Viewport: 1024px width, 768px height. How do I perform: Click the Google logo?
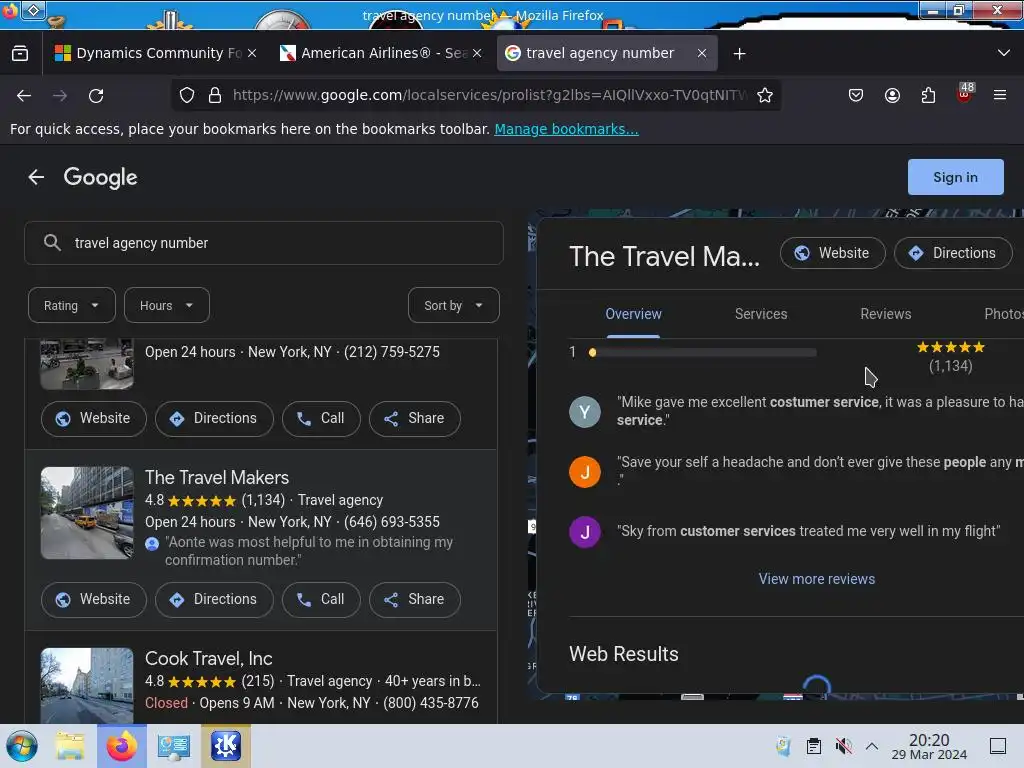coord(101,177)
